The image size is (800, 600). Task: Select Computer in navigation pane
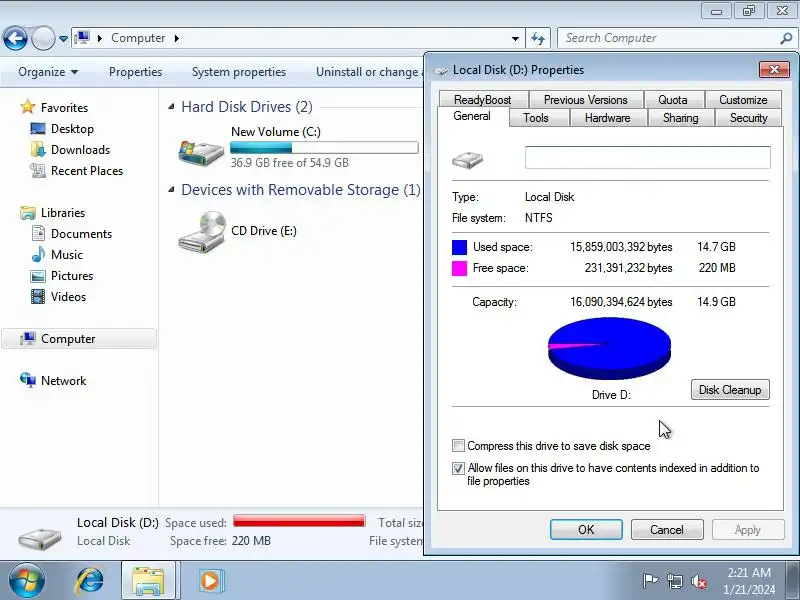click(x=79, y=339)
